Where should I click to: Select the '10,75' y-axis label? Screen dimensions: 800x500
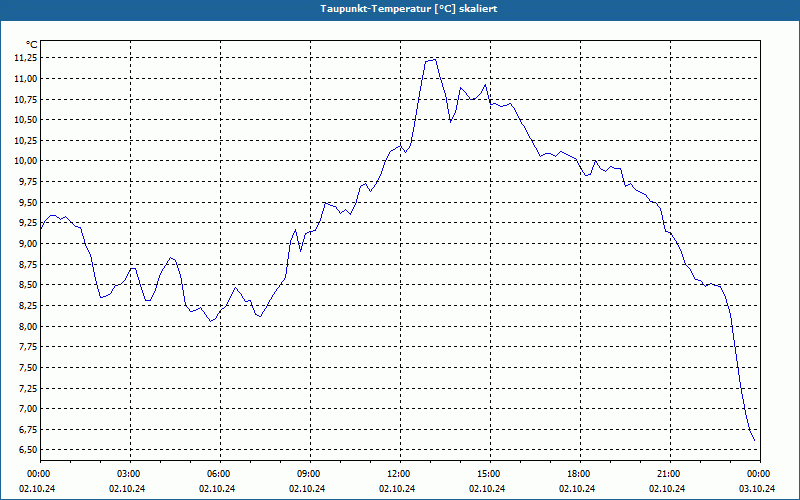(x=25, y=99)
